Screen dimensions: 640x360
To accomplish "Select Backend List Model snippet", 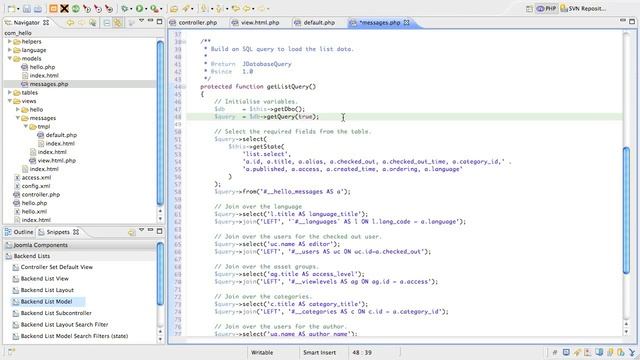I will (x=46, y=302).
